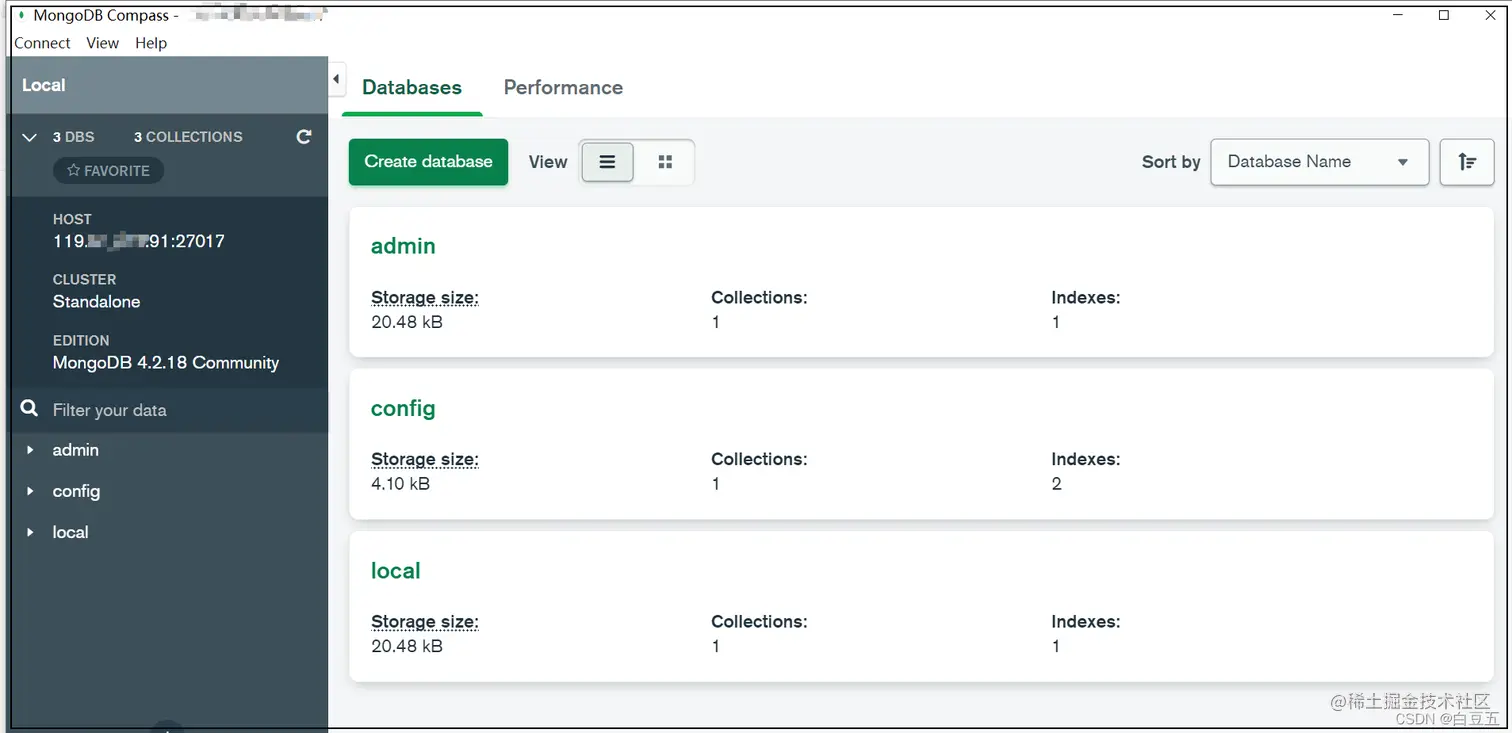This screenshot has width=1512, height=733.
Task: Click the host address ending 91:27017
Action: (138, 241)
